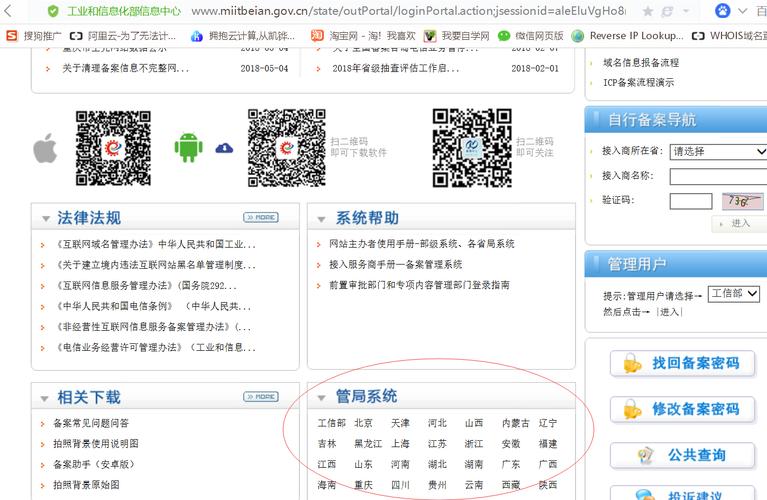Collapse the 法律法规 section triangle
Screen dimensions: 767x500
pos(46,219)
